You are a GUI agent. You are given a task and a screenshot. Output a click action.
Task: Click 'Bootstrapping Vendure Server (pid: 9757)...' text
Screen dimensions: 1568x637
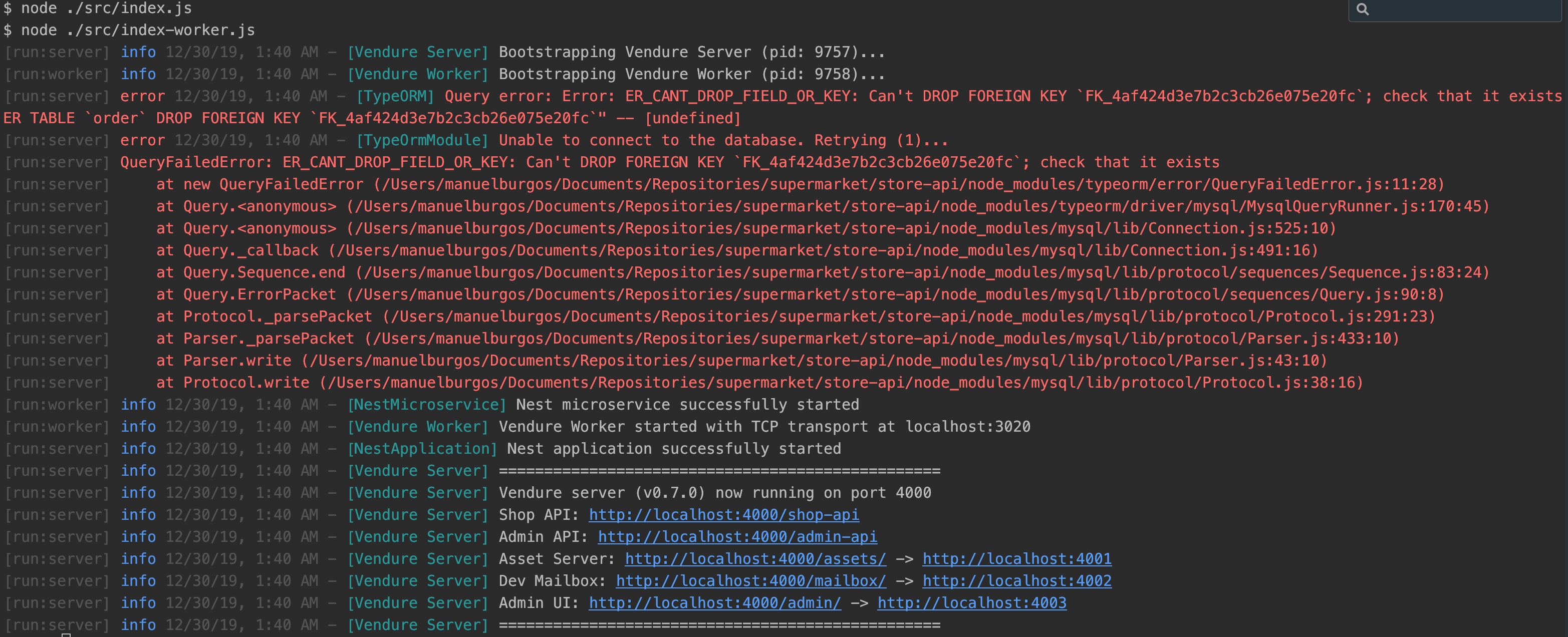coord(691,52)
